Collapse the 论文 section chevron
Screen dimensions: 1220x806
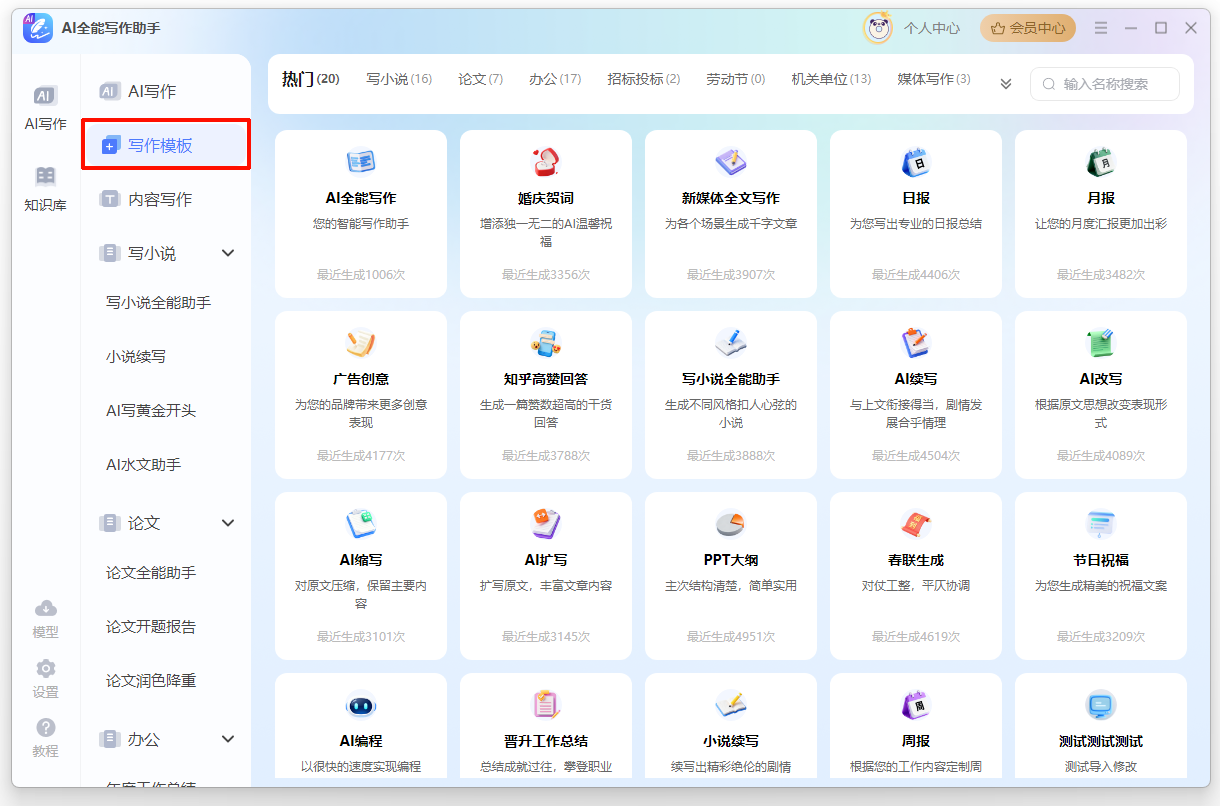228,523
